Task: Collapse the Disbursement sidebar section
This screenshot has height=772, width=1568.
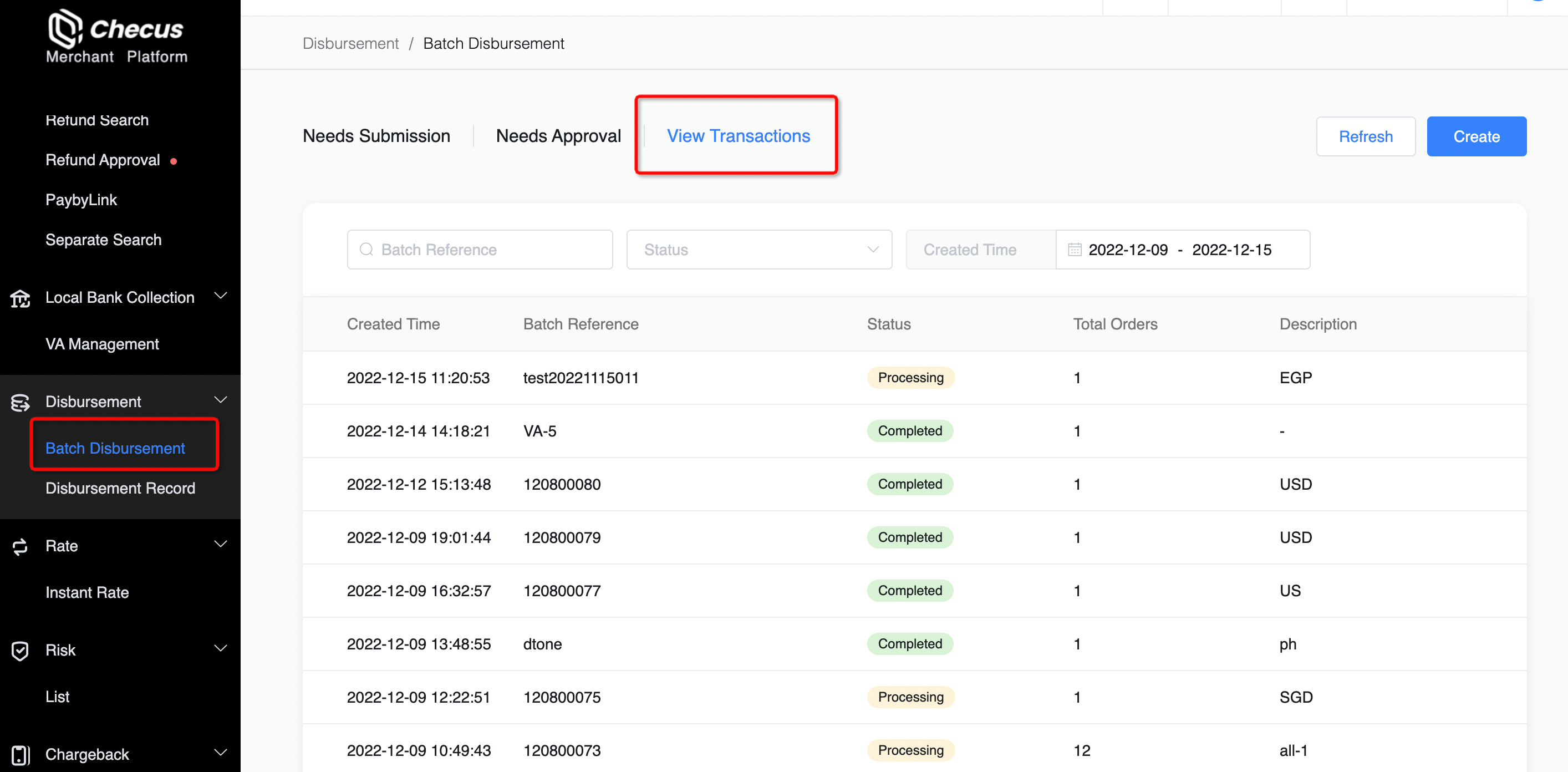Action: click(x=221, y=400)
